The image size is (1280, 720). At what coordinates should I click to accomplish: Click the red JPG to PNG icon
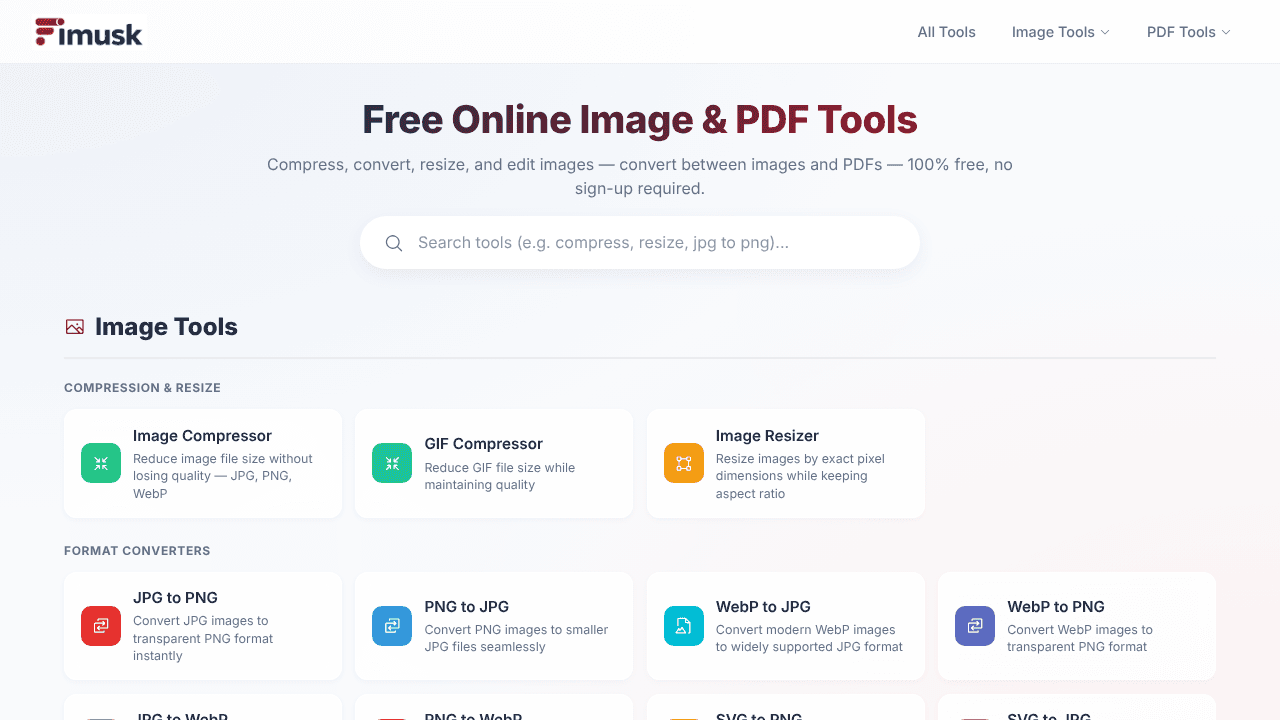[101, 626]
